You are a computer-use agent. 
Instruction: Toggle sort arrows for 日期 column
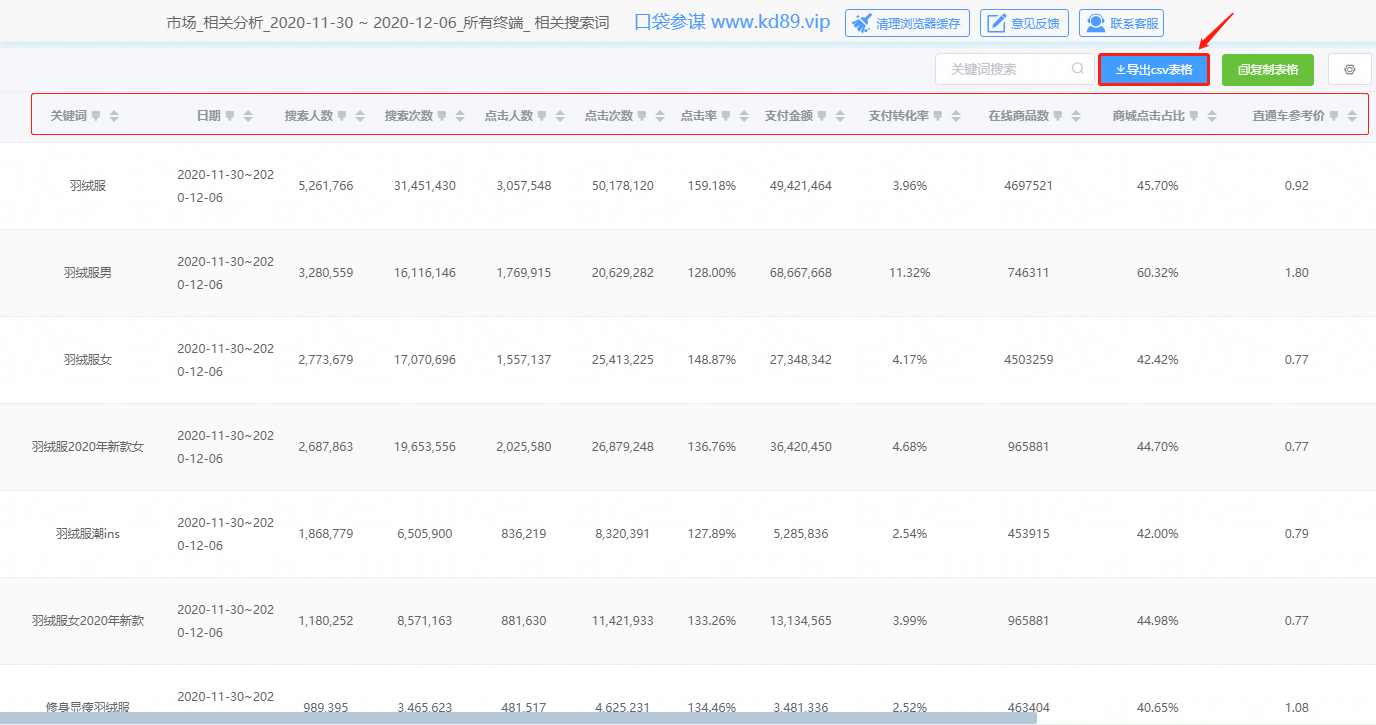click(248, 116)
